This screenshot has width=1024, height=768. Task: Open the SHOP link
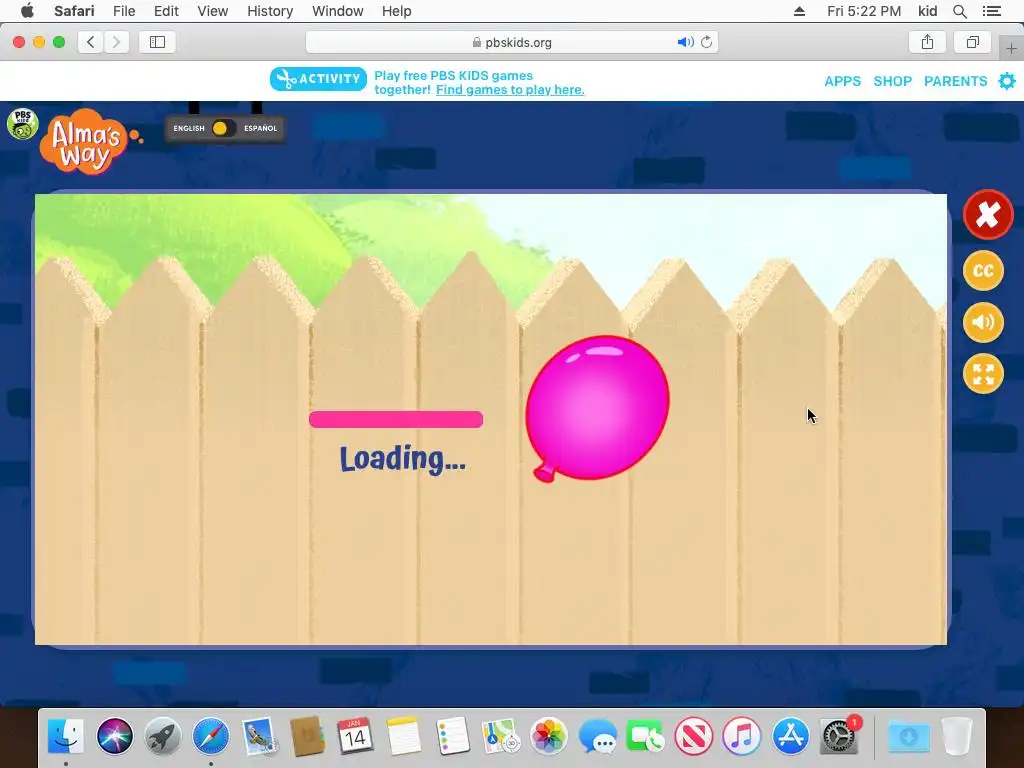(893, 81)
